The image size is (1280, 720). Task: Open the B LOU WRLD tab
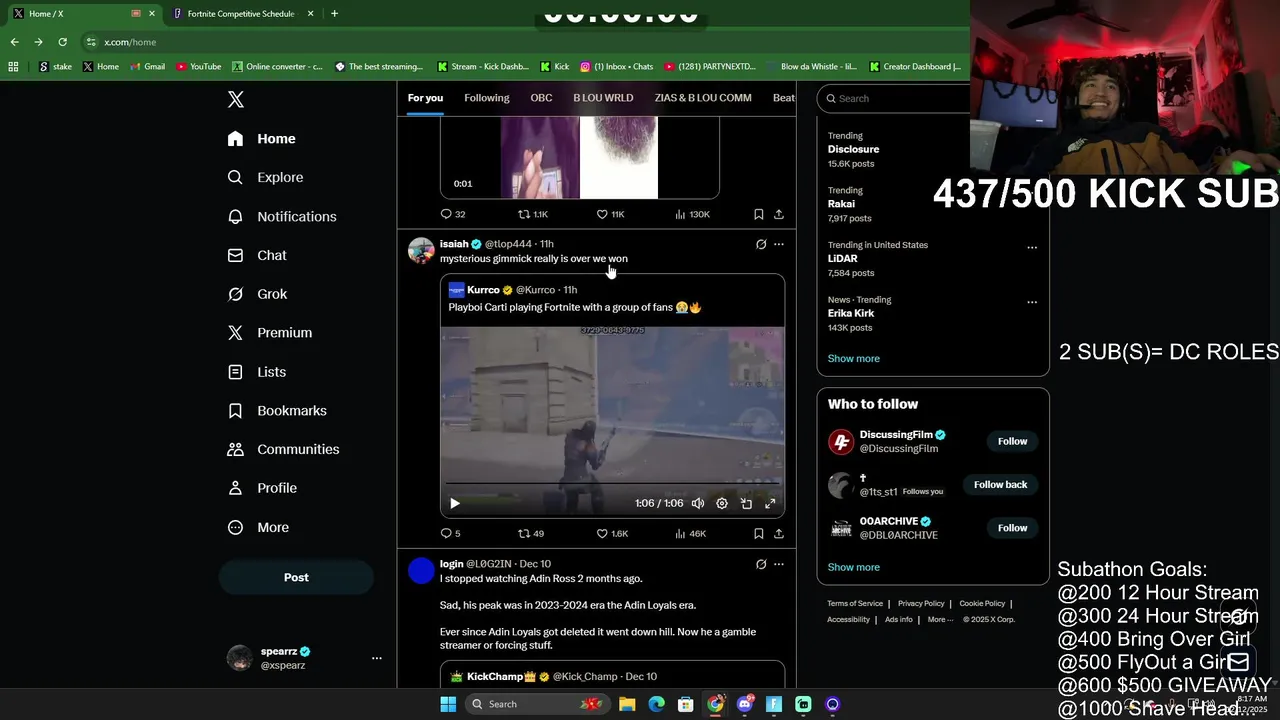603,98
